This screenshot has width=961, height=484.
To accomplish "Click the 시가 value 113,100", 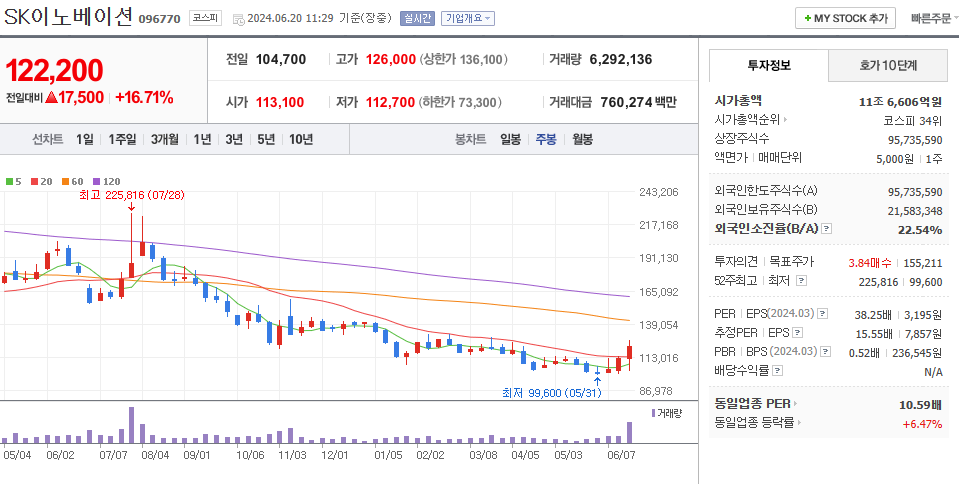I will pos(279,102).
